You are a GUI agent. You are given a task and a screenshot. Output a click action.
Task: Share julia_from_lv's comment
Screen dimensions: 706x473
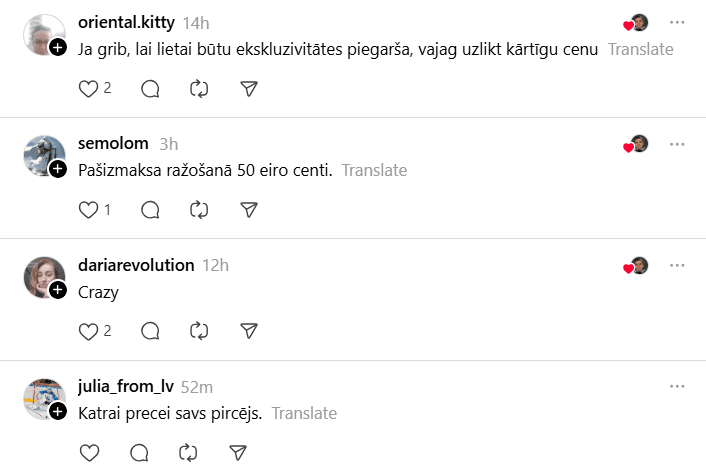tap(238, 452)
